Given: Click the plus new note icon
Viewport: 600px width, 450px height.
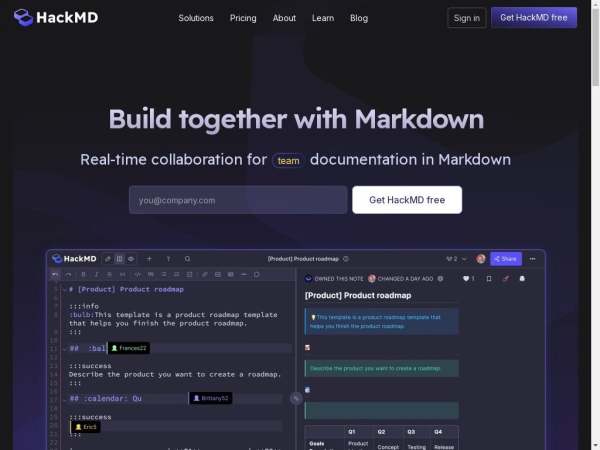Looking at the screenshot, I should click(149, 259).
